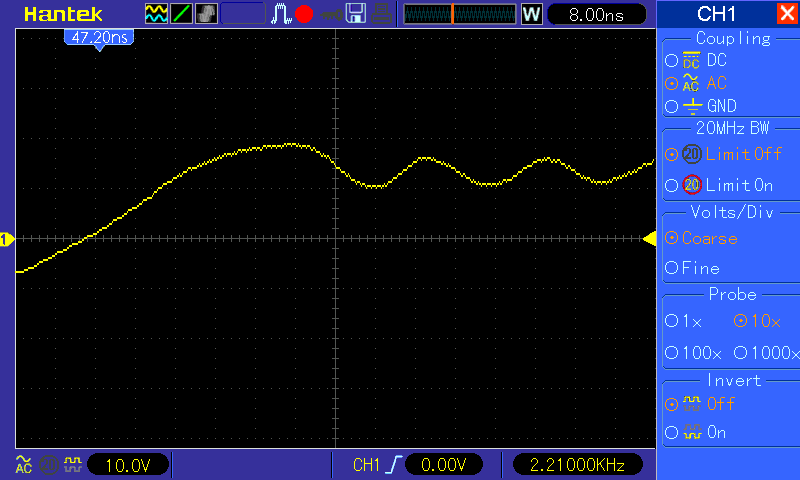Select Fine Volts/Div adjustment
This screenshot has width=800, height=480.
[x=671, y=267]
